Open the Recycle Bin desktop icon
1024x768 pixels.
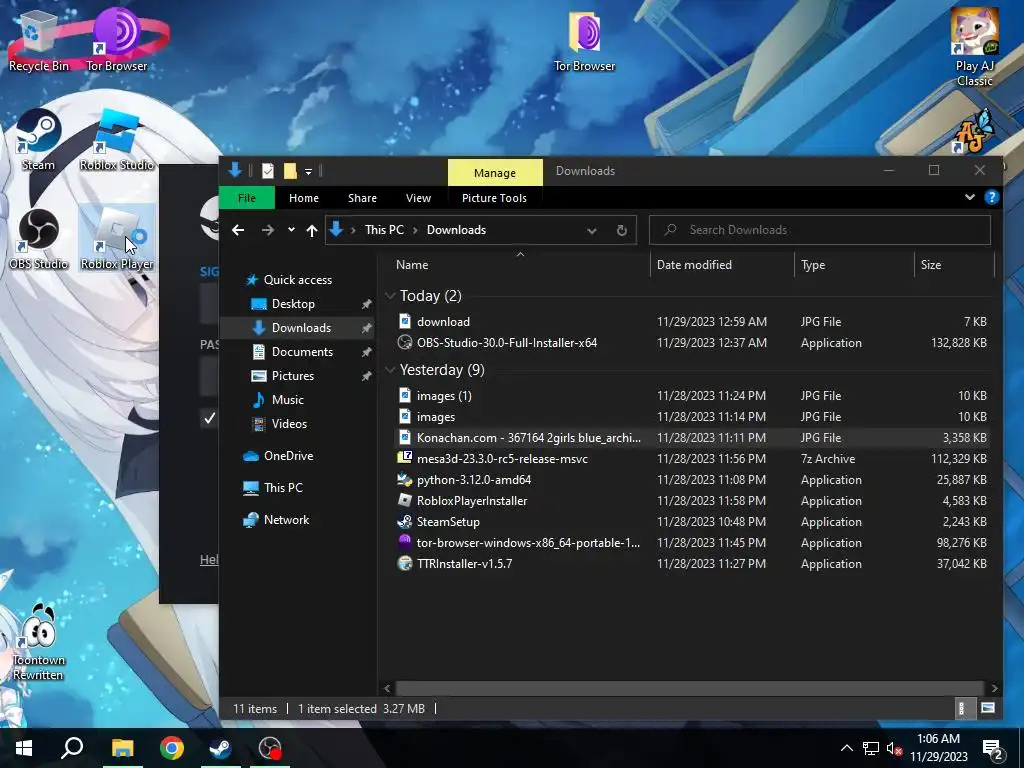38,40
